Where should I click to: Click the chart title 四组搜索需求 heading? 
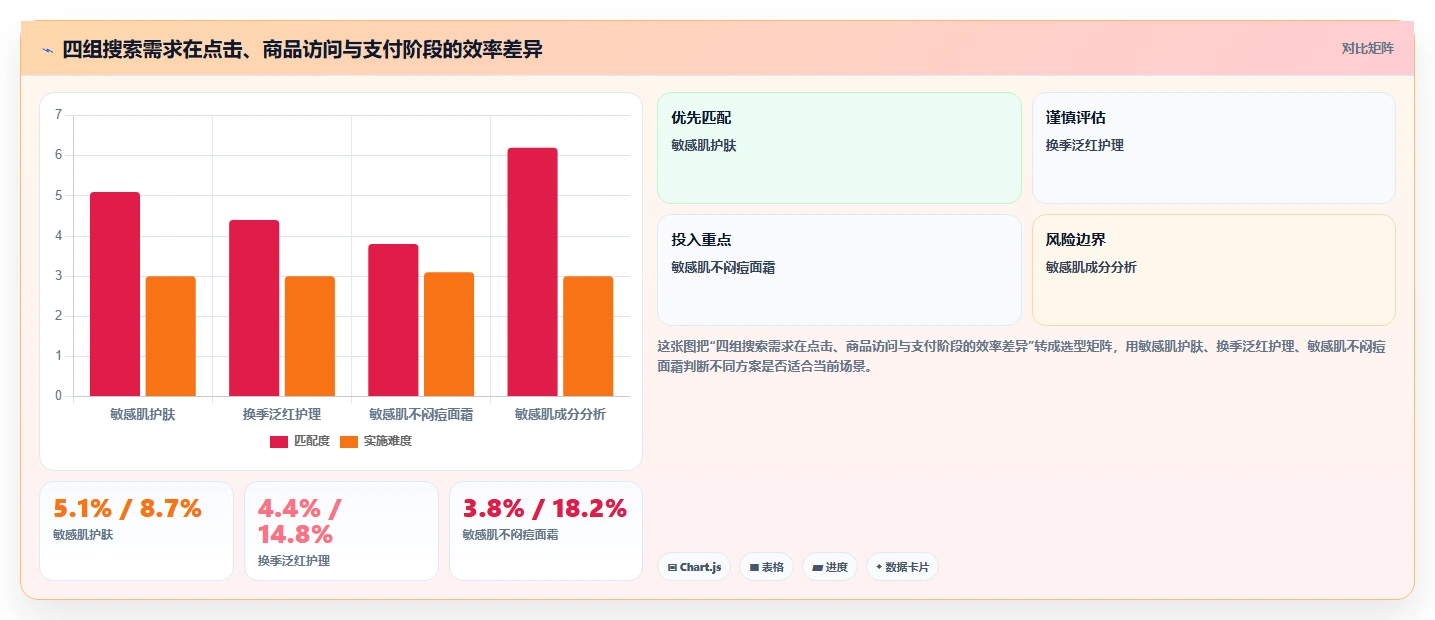[302, 49]
